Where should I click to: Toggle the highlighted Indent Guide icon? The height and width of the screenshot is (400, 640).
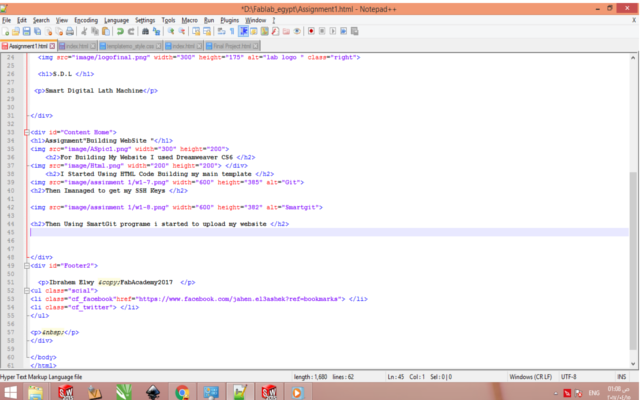243,31
